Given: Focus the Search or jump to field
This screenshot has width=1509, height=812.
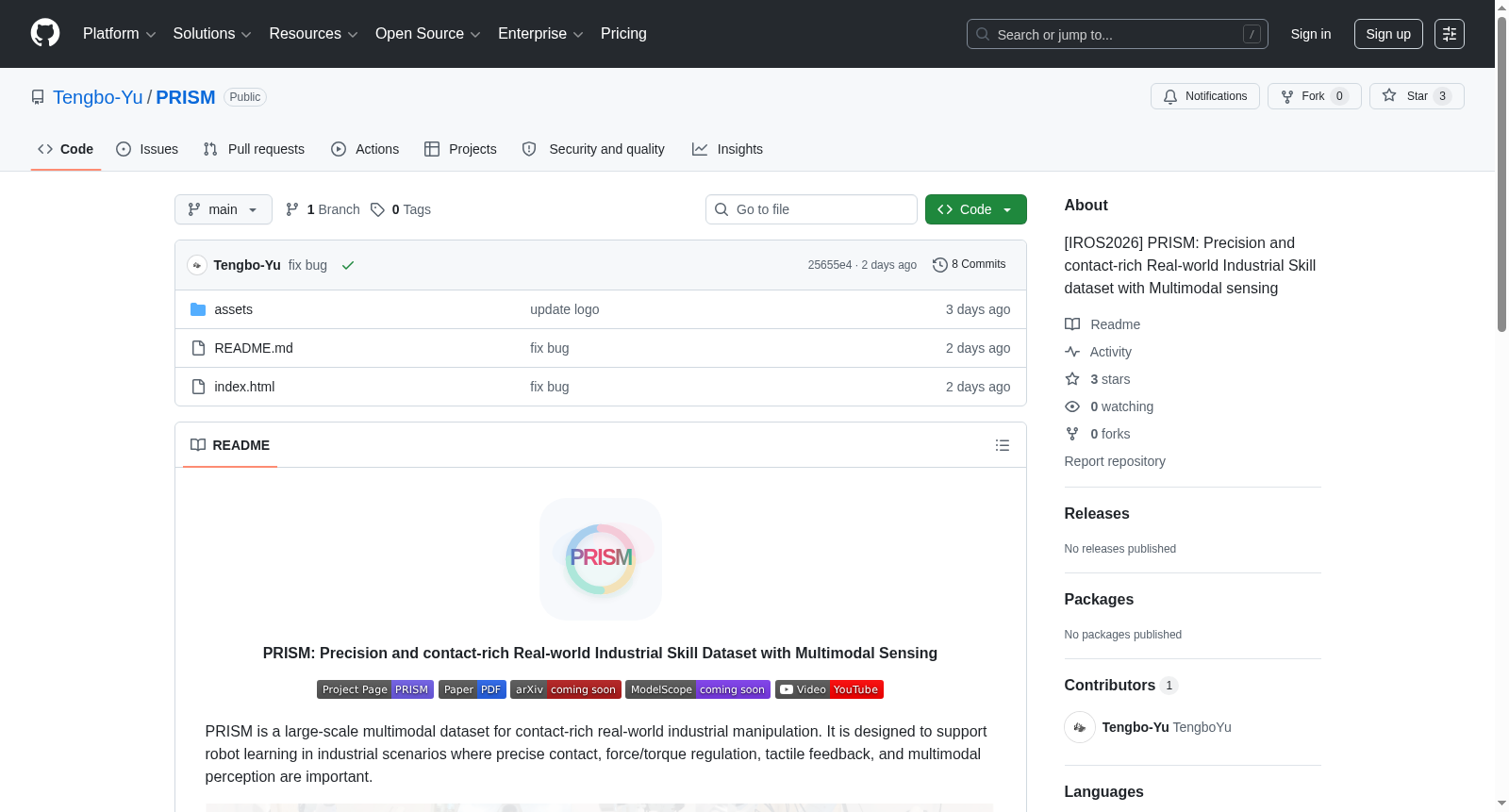Looking at the screenshot, I should coord(1118,34).
